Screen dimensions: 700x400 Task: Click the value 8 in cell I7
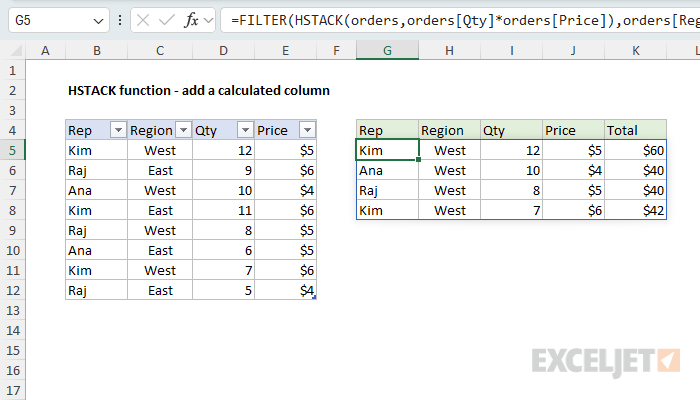tap(511, 191)
